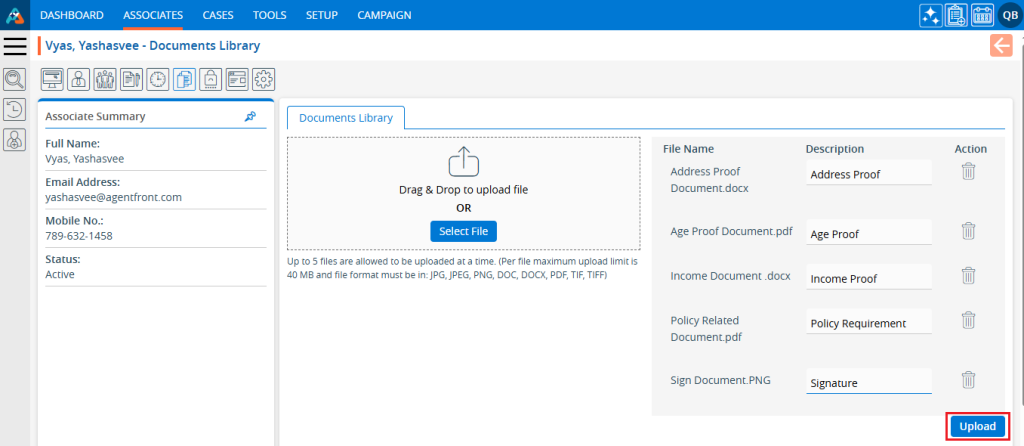Click the Upload button

coord(977,426)
